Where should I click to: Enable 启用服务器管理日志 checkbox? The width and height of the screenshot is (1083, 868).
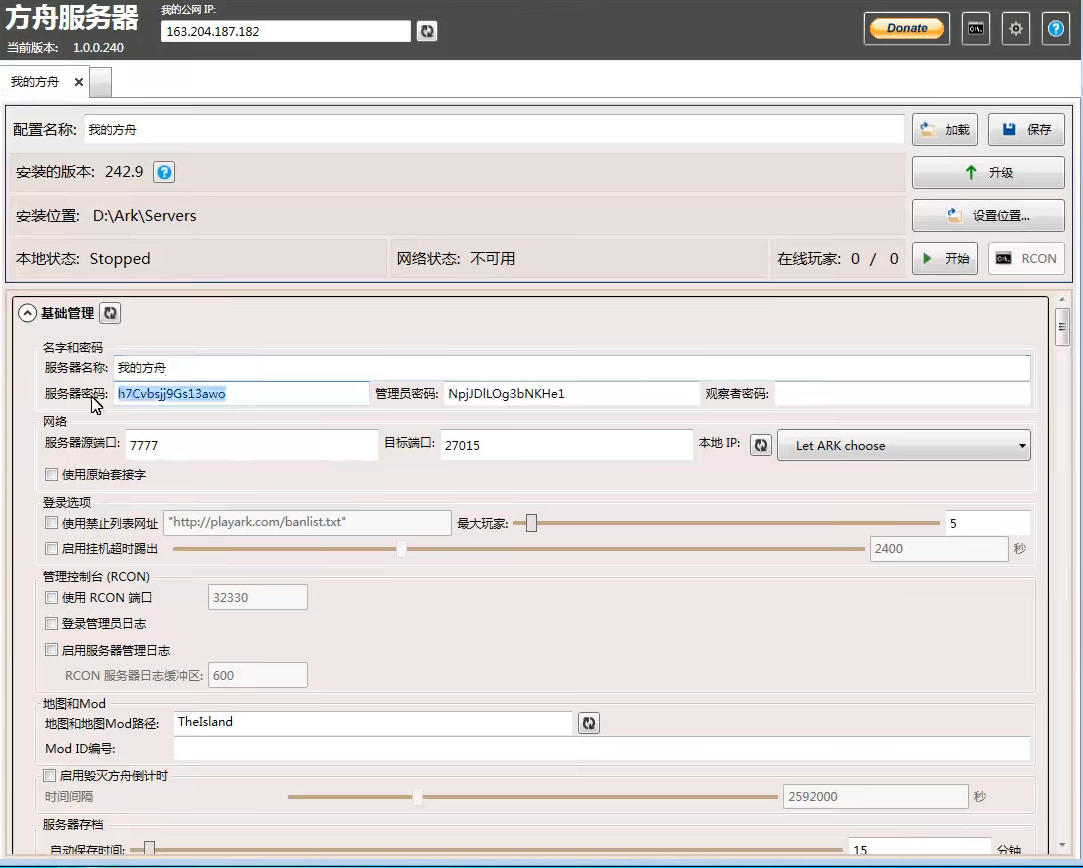(x=51, y=650)
